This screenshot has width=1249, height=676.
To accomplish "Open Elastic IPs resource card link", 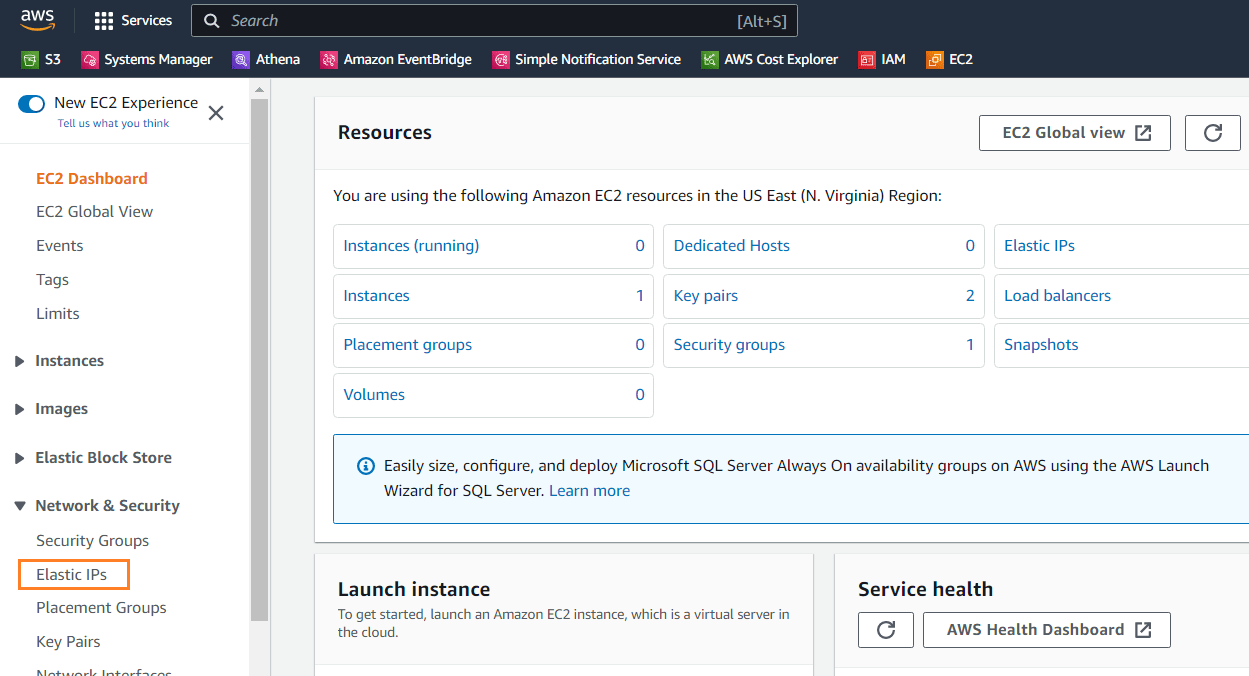I will tap(1040, 246).
